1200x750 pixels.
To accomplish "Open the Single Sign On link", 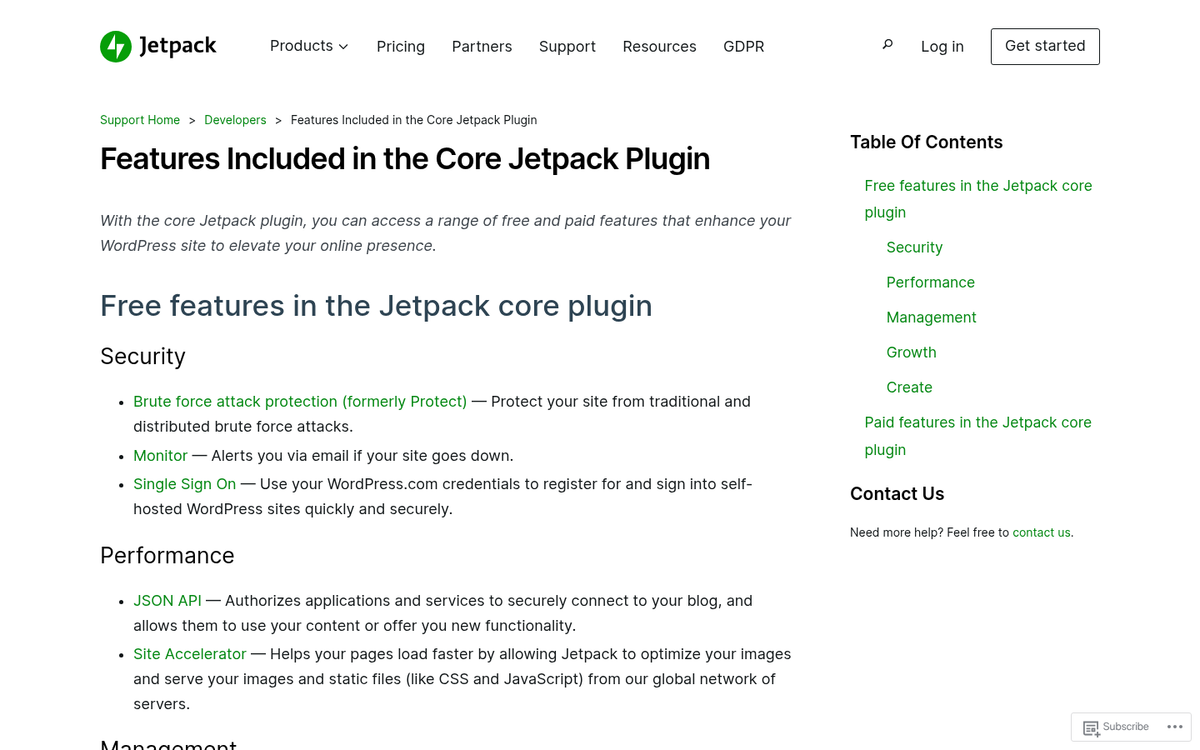I will pos(184,484).
